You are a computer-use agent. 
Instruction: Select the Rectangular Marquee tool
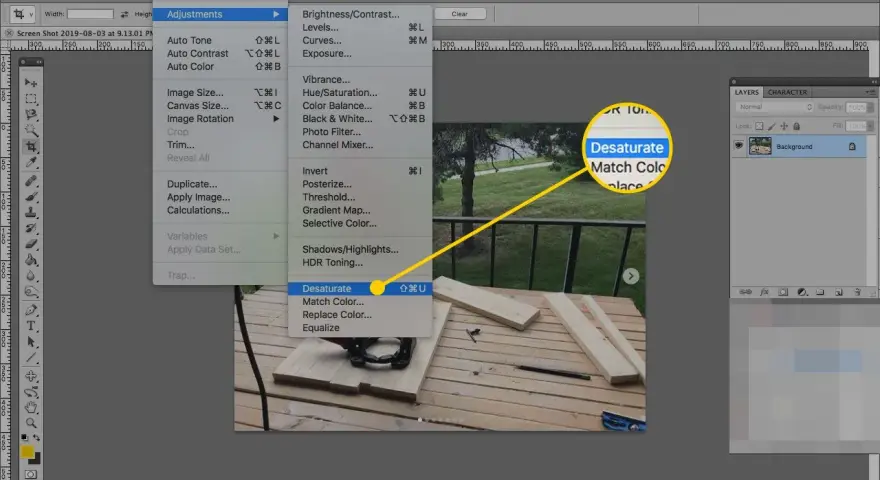point(31,99)
